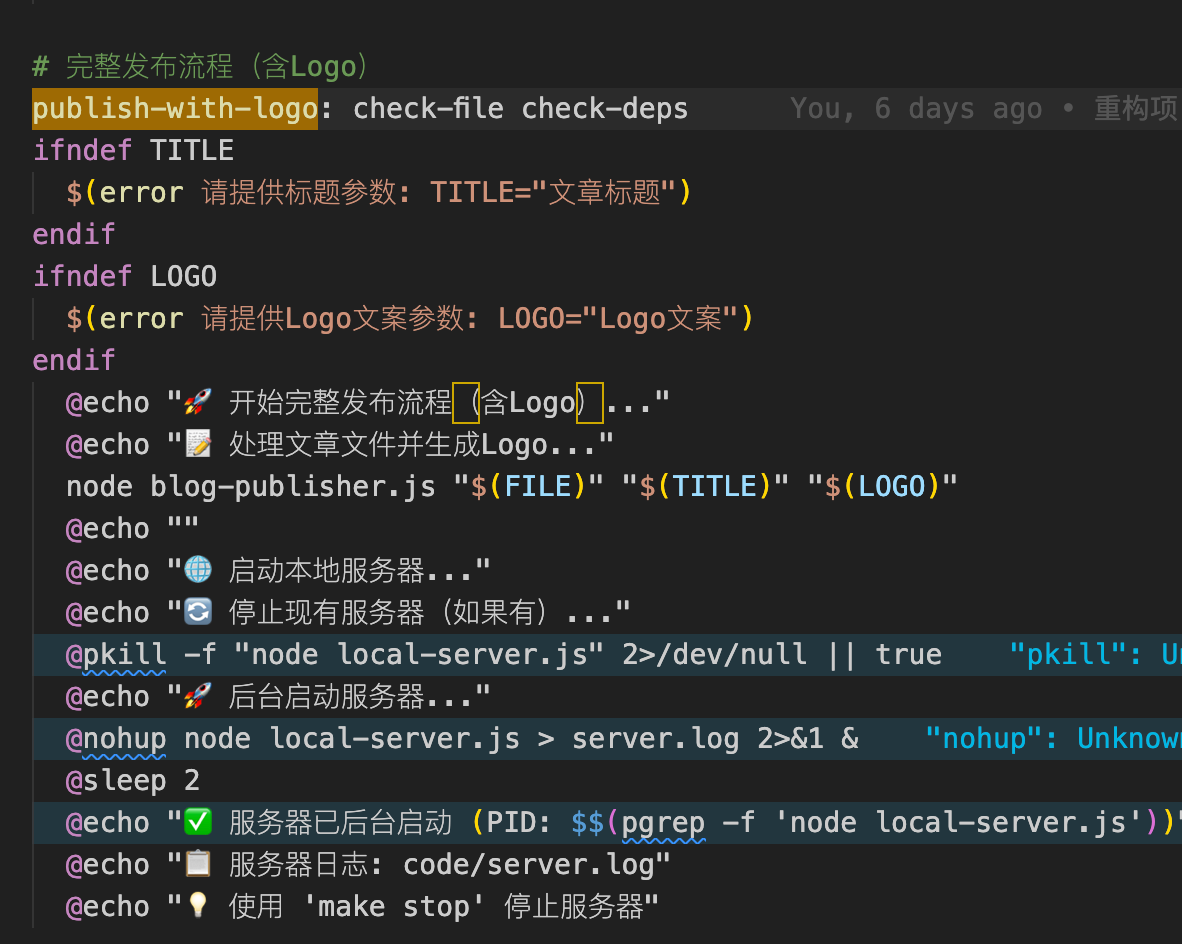Viewport: 1182px width, 944px height.
Task: Click the "$(LOGO)" variable in the node command
Action: coord(882,486)
